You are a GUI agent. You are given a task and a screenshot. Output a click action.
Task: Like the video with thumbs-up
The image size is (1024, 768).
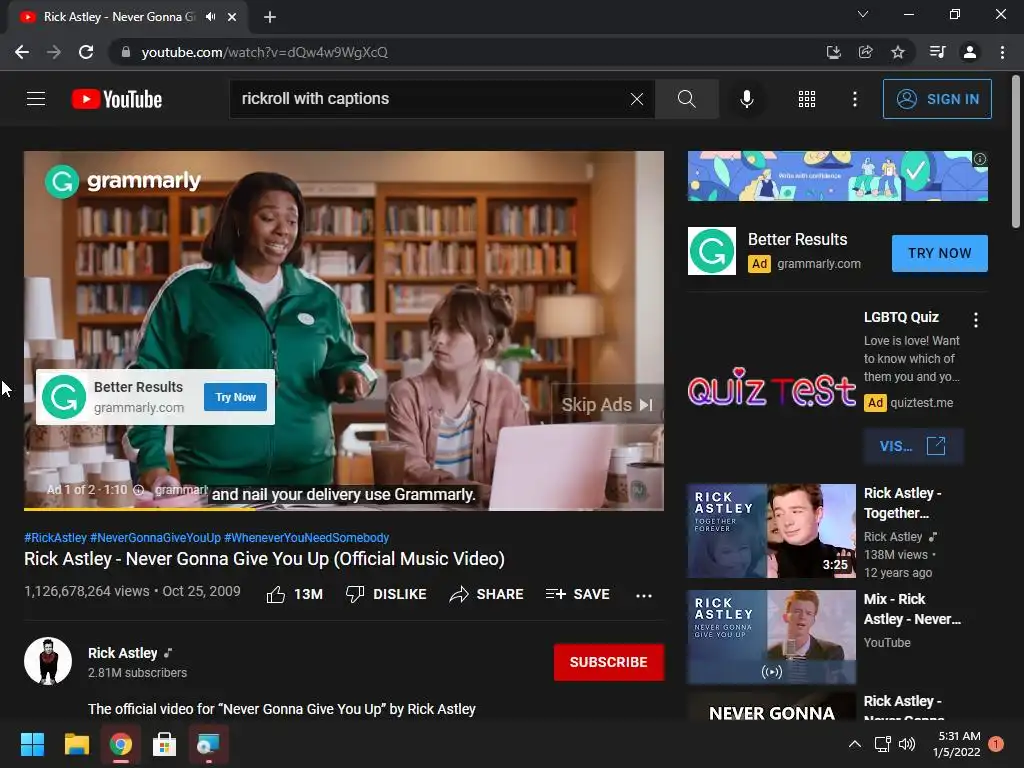[295, 594]
